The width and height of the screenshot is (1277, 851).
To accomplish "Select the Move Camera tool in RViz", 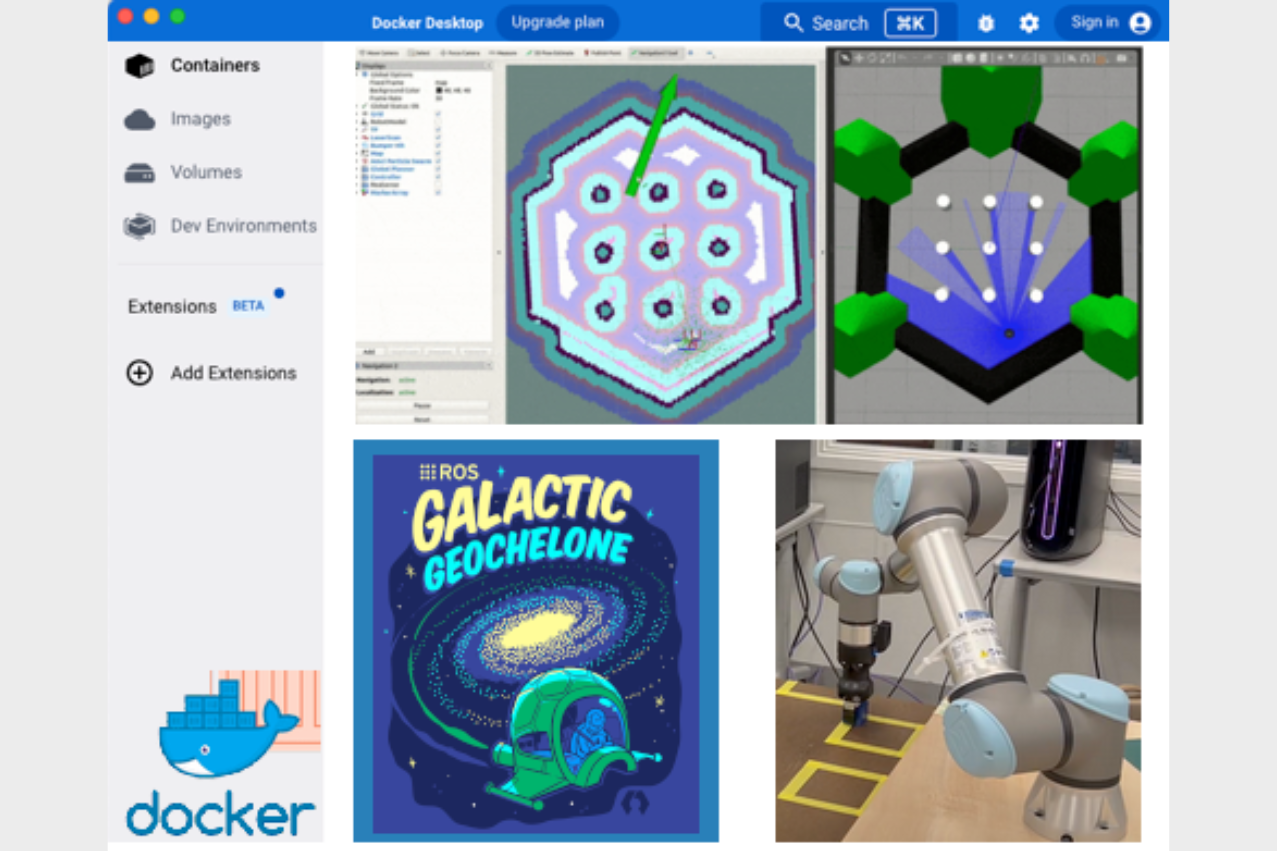I will (x=380, y=52).
